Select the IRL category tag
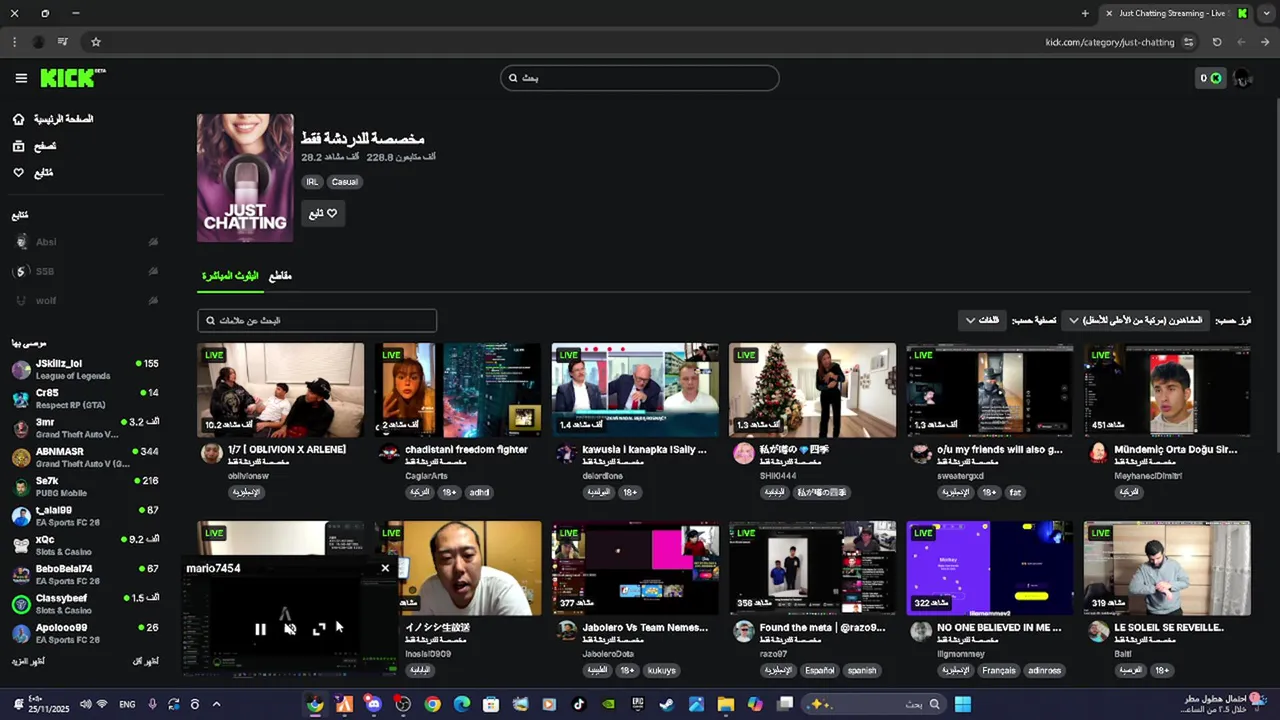Screen dimensions: 1280x720 (x=312, y=182)
